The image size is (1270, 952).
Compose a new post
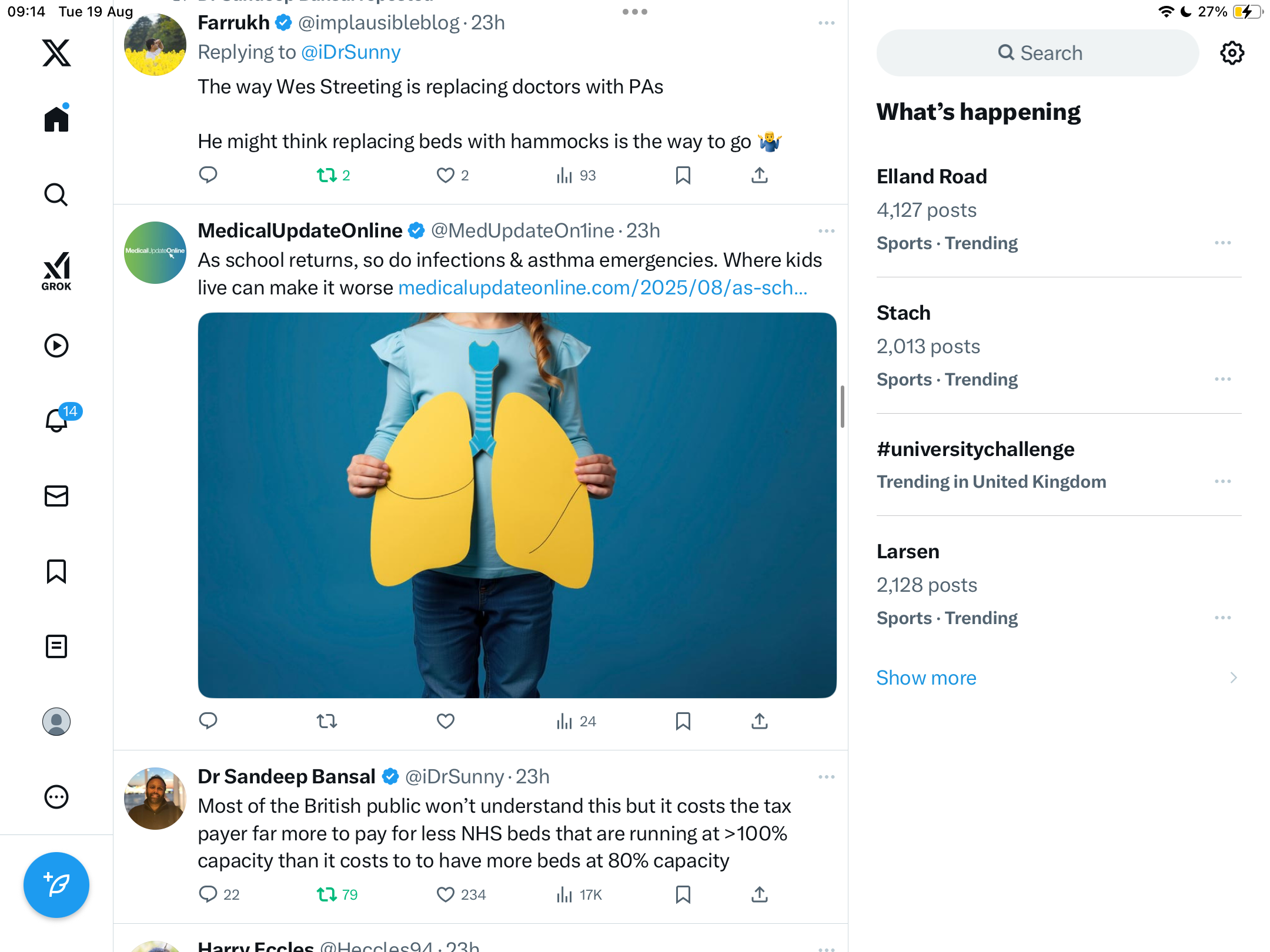[56, 884]
